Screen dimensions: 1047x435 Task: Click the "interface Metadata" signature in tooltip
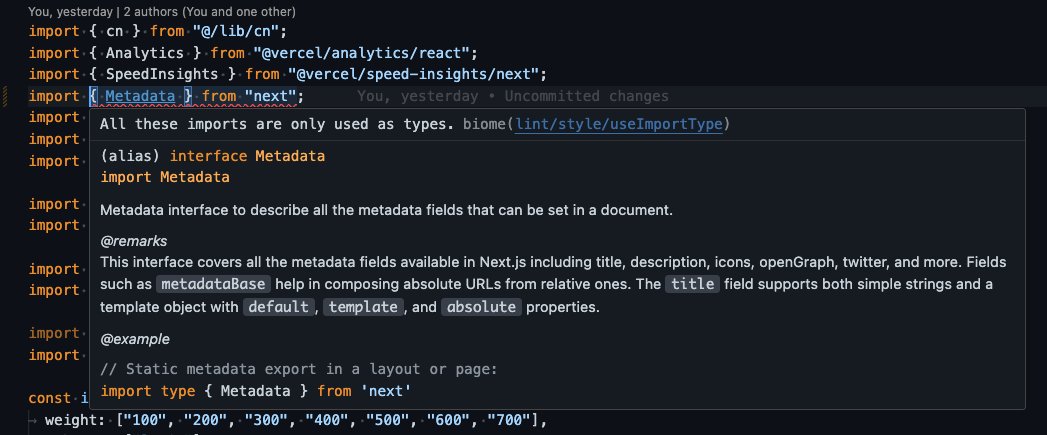247,156
